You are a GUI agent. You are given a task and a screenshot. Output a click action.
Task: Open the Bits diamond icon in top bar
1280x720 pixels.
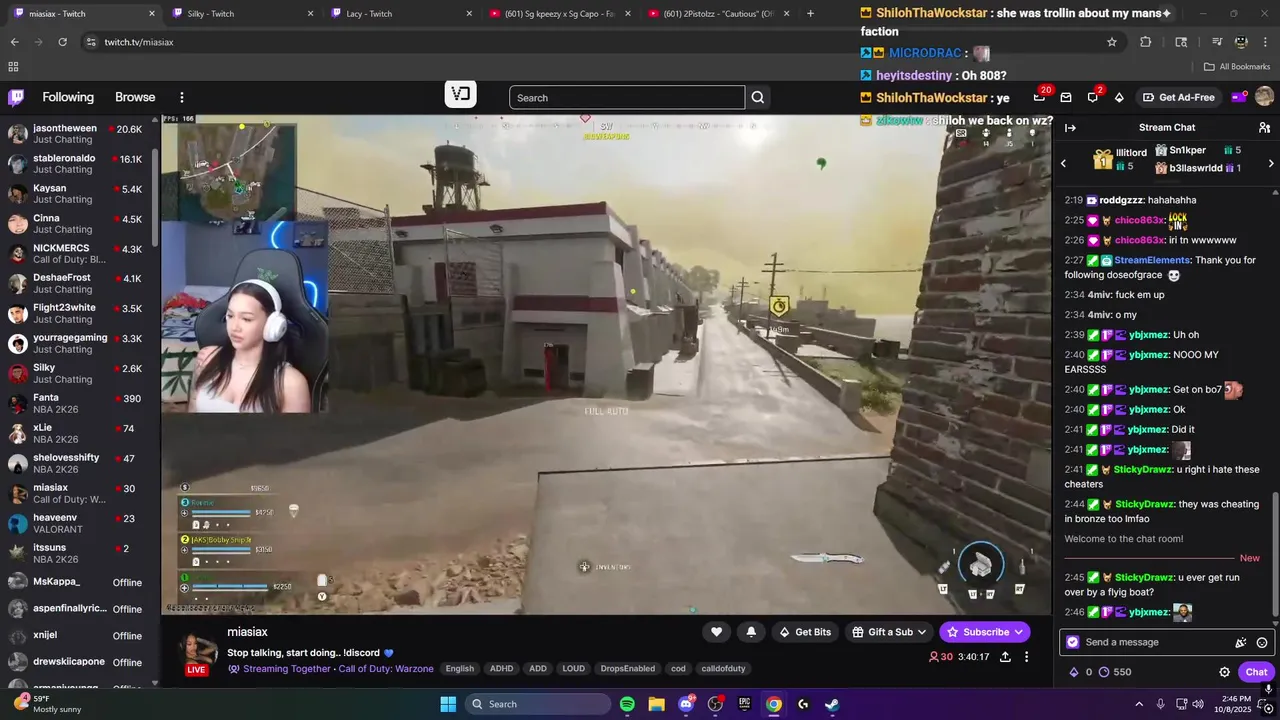click(x=1119, y=97)
